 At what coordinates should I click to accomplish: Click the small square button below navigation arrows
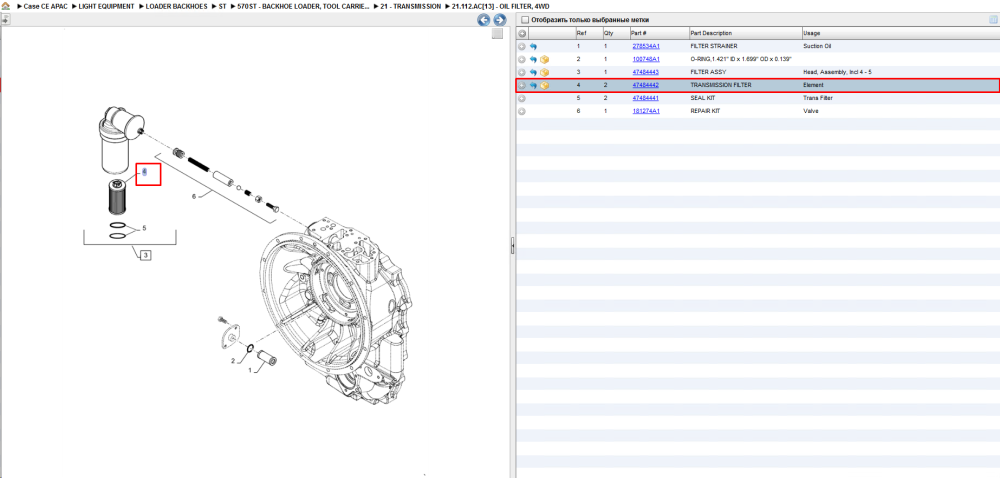coord(497,34)
